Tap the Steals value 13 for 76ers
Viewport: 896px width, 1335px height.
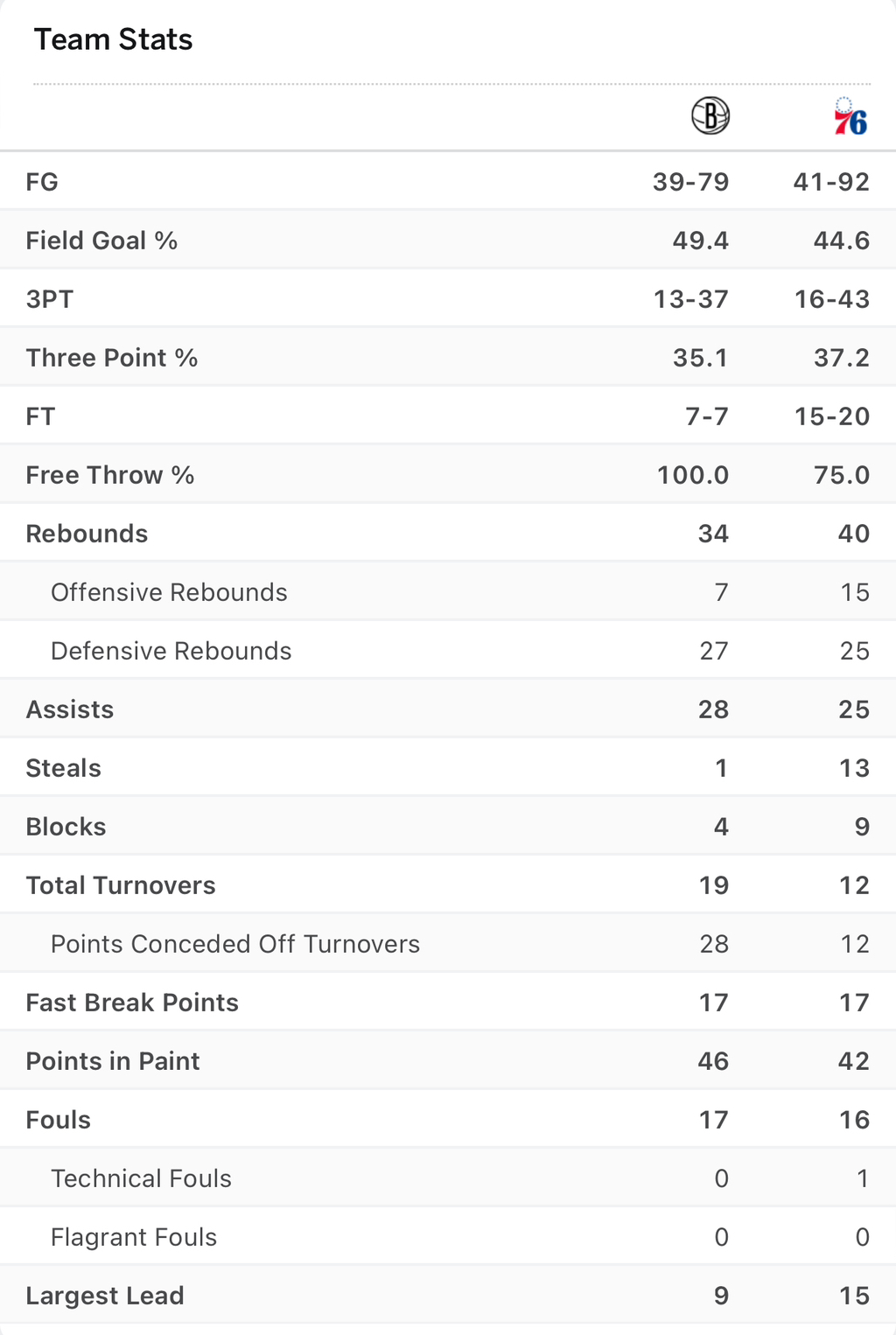click(x=854, y=768)
